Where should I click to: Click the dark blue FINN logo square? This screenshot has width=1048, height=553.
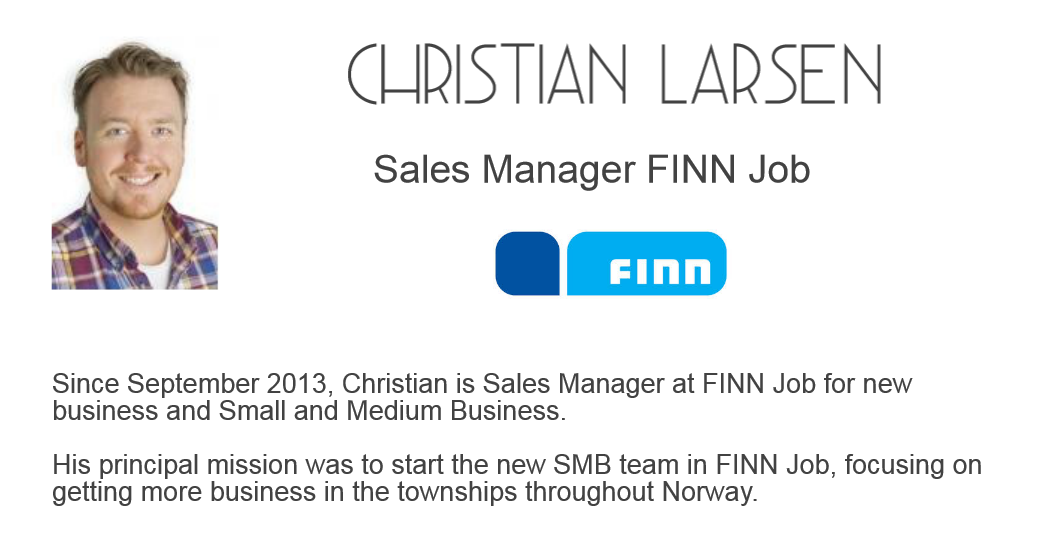[x=527, y=264]
